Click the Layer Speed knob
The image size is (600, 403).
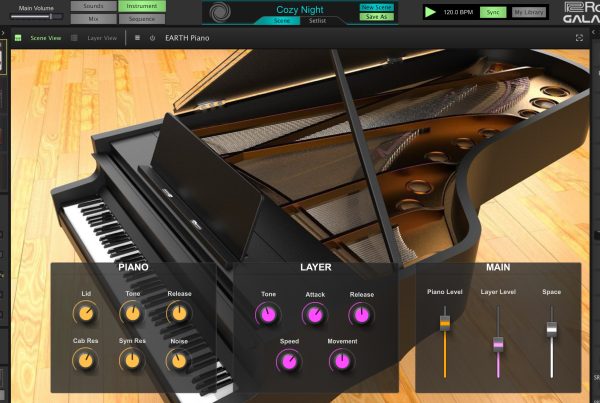tap(289, 362)
